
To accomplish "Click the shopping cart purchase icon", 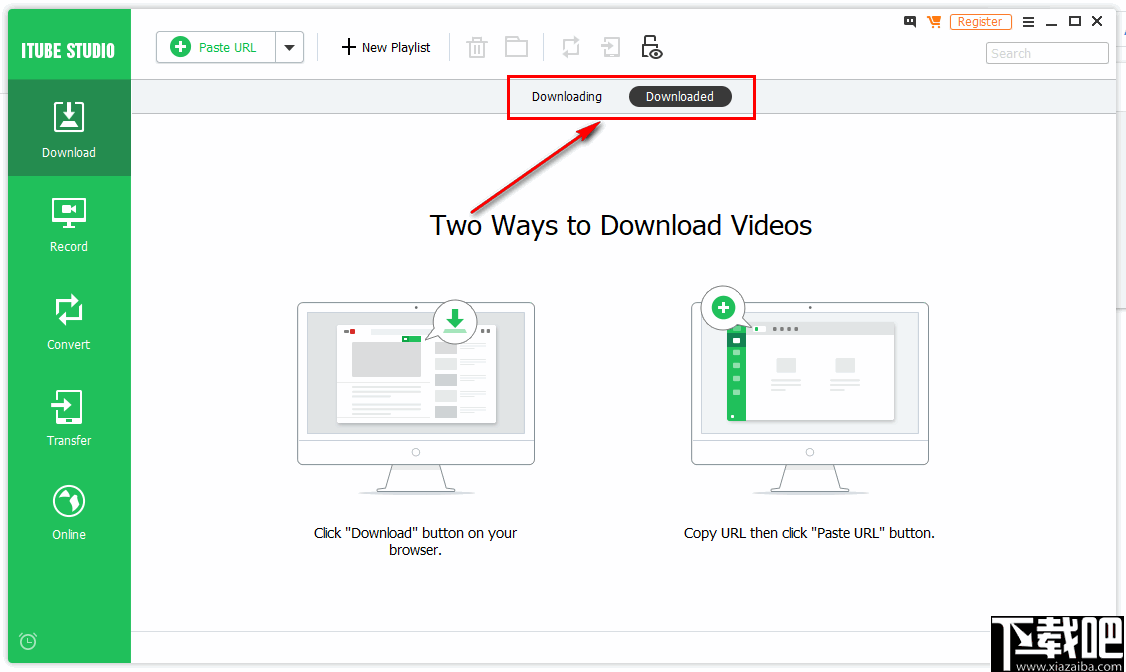I will click(934, 21).
